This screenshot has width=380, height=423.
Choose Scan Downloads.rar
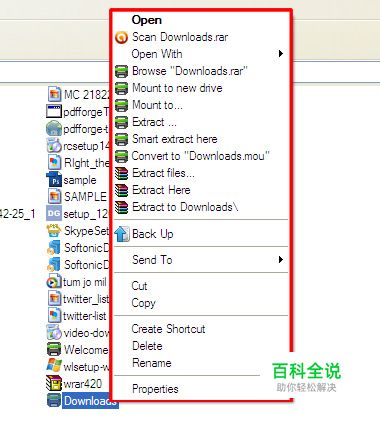[180, 37]
